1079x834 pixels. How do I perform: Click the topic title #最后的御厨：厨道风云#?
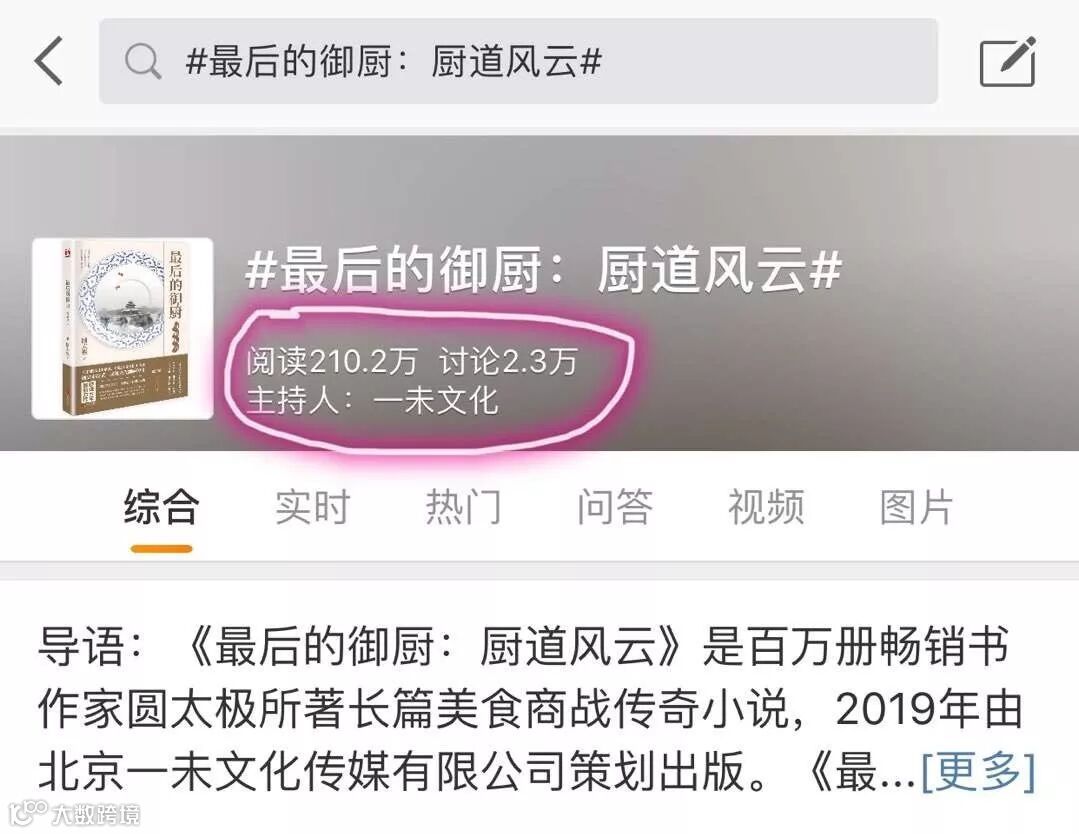point(544,269)
